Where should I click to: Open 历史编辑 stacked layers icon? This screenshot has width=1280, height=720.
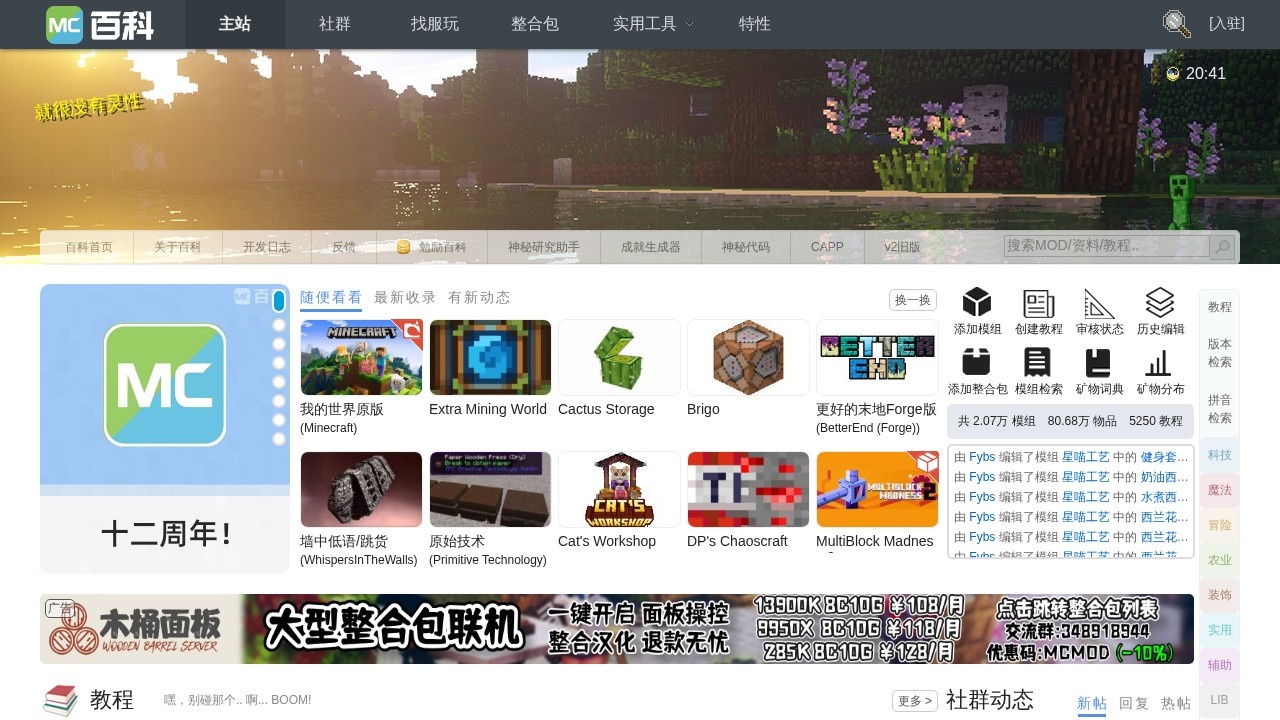click(1160, 303)
